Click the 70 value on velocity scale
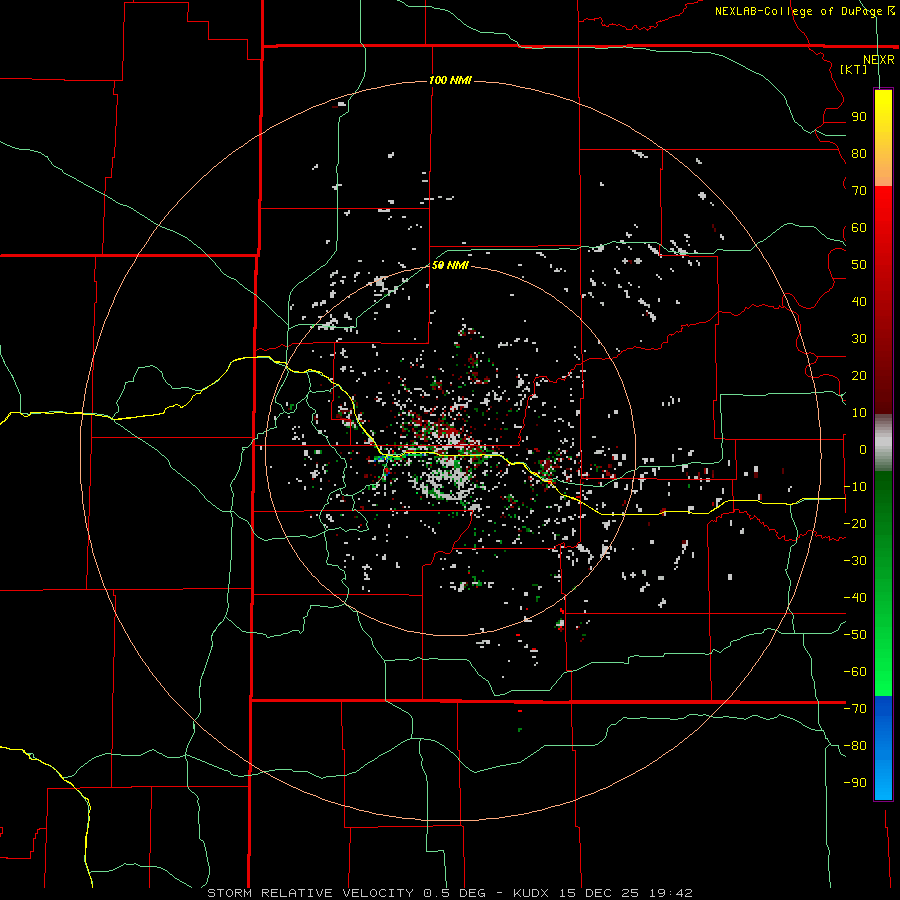The image size is (900, 900). click(859, 191)
